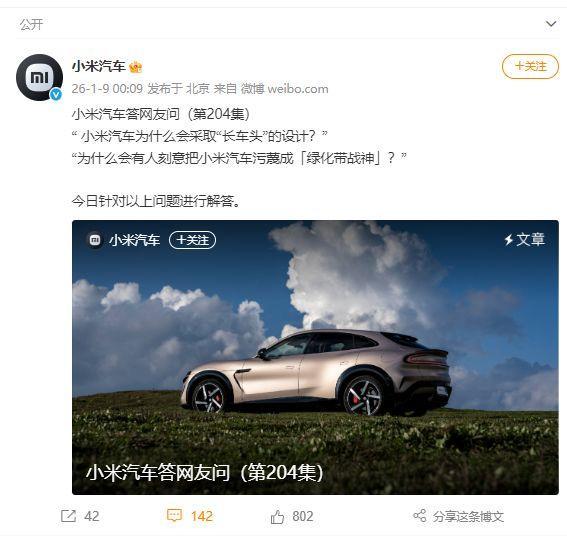Open the 小米汽车 profile avatar
The height and width of the screenshot is (537, 567).
39,77
